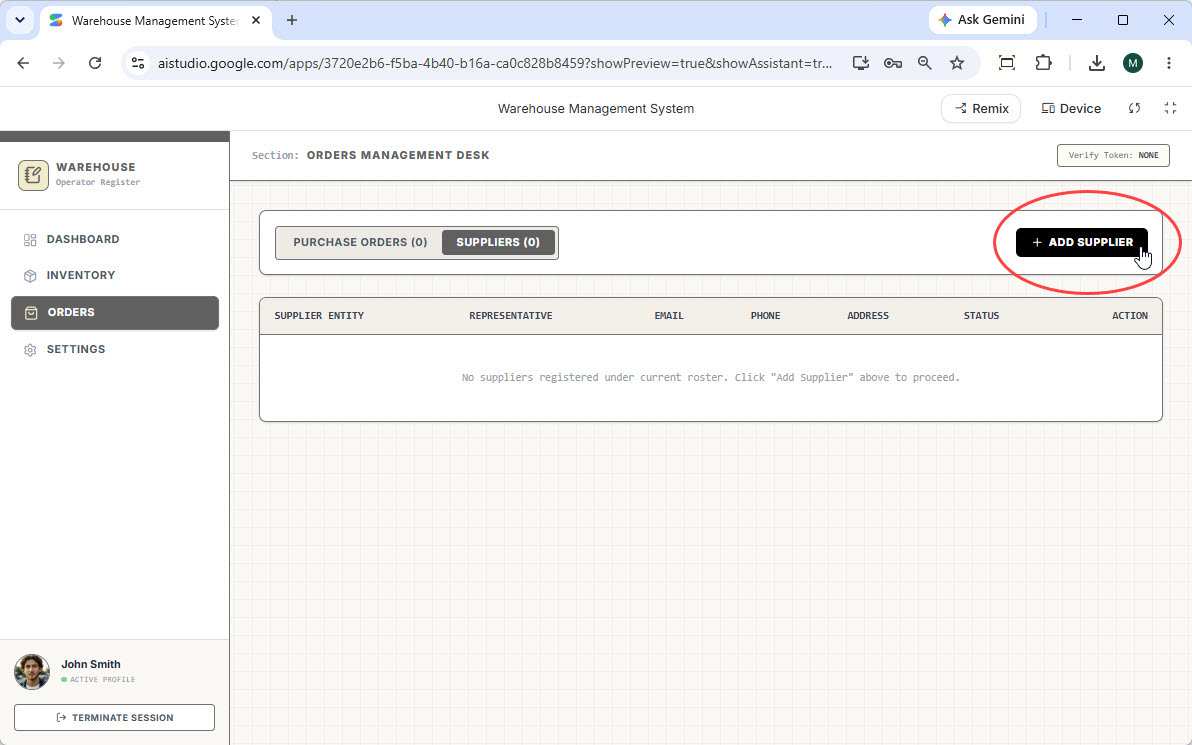The height and width of the screenshot is (745, 1192).
Task: Click the Inventory box icon
Action: [x=30, y=276]
